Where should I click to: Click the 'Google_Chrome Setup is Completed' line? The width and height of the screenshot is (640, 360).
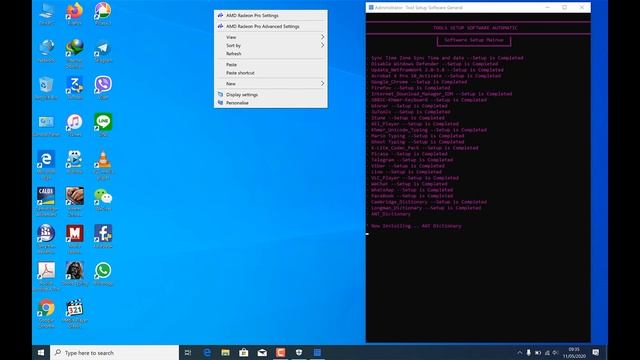pyautogui.click(x=419, y=82)
